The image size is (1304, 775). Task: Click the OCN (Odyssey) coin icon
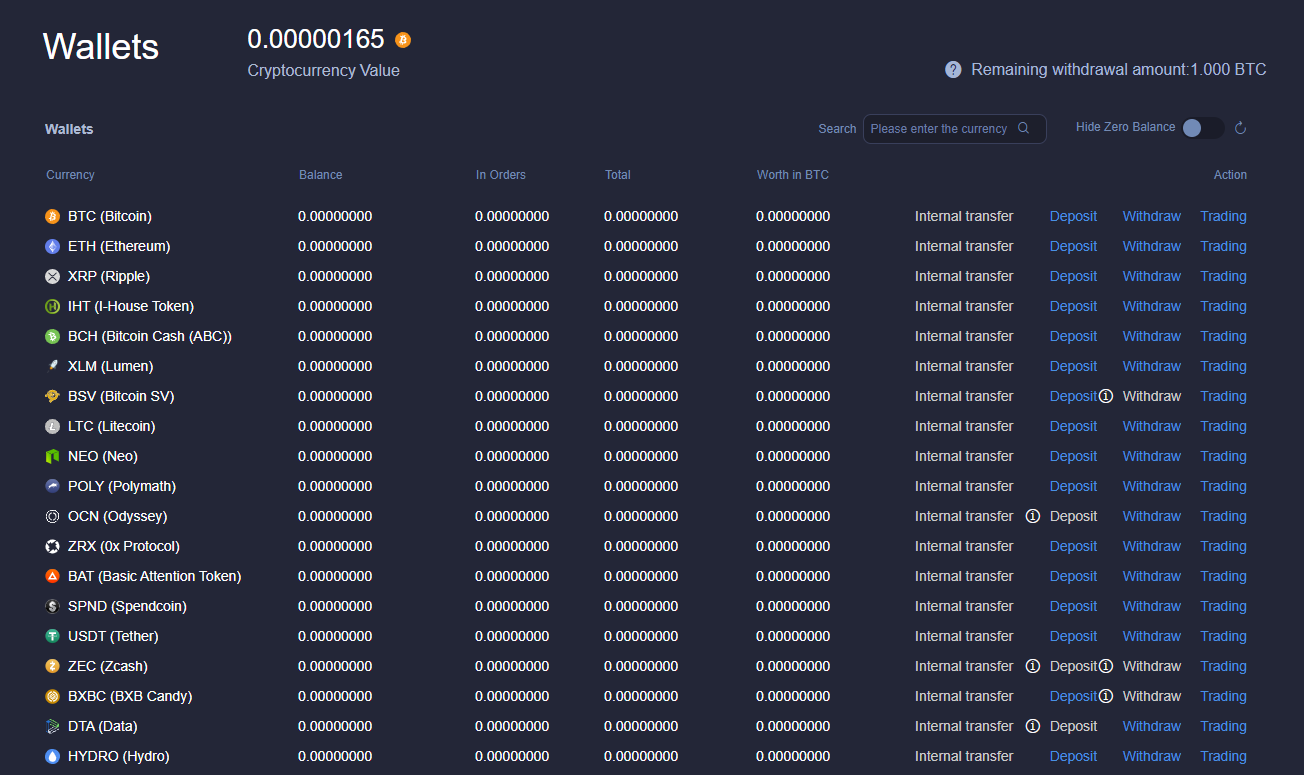[53, 516]
